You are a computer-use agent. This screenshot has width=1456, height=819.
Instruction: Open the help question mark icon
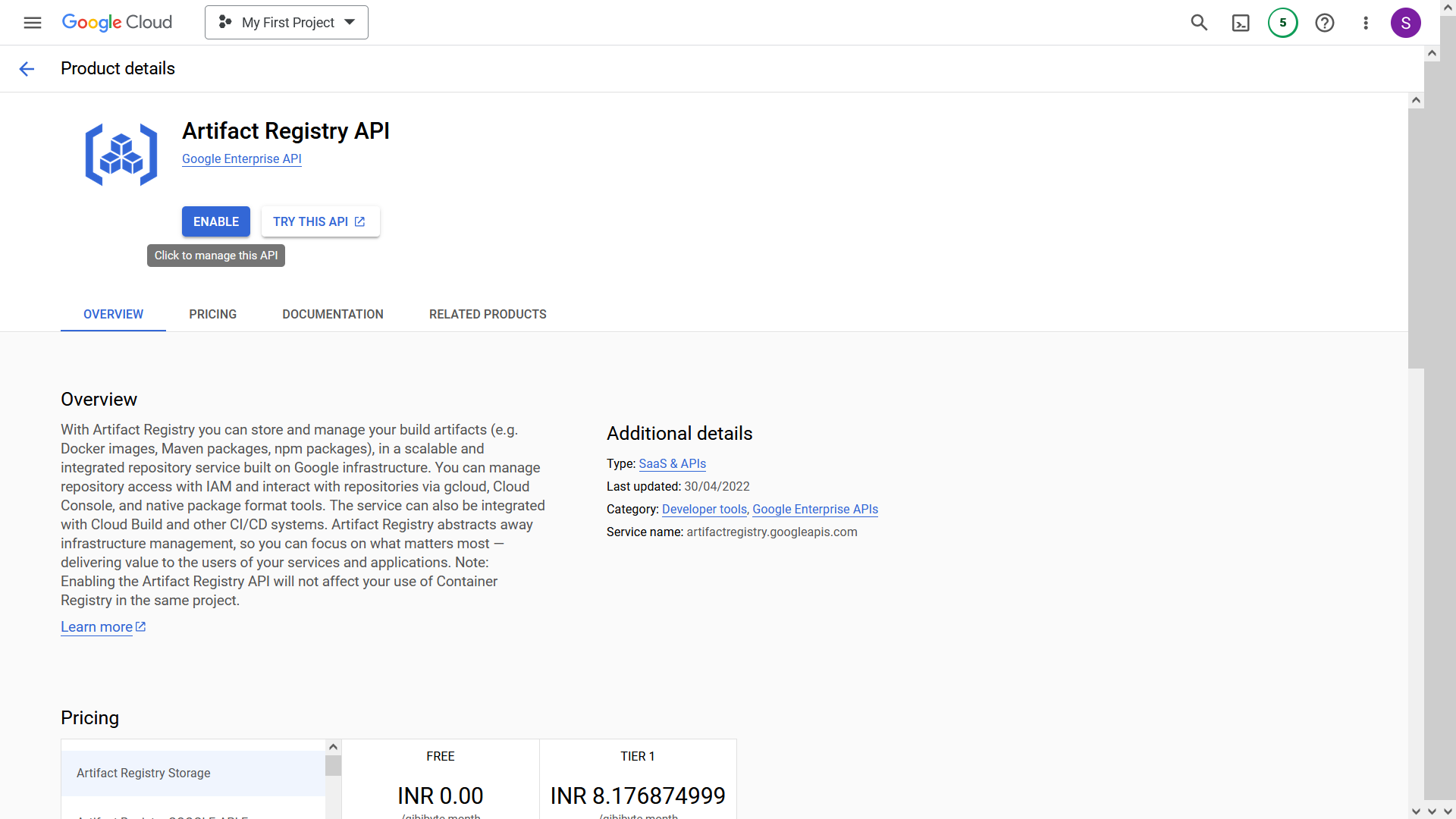pyautogui.click(x=1325, y=23)
